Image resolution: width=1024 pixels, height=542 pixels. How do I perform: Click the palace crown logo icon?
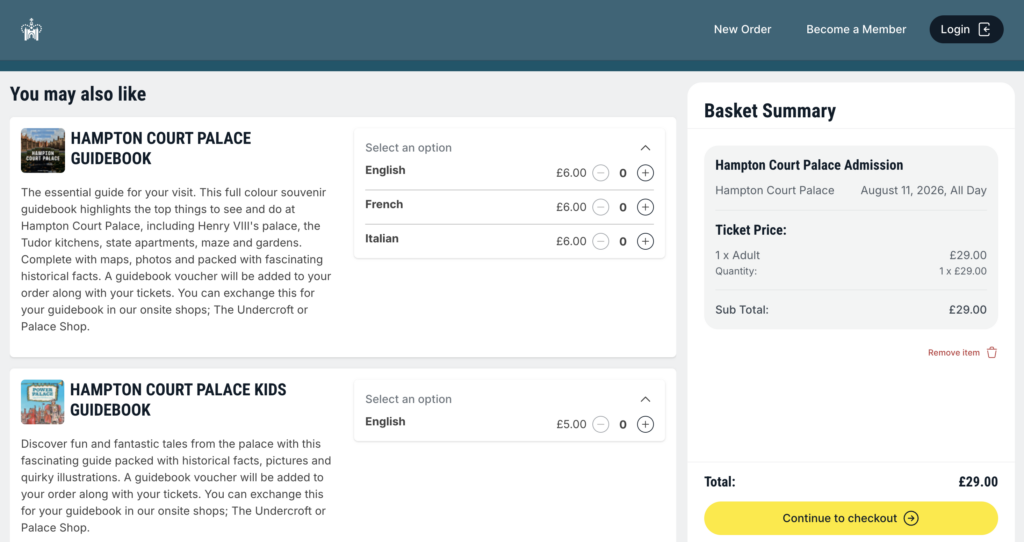click(31, 29)
